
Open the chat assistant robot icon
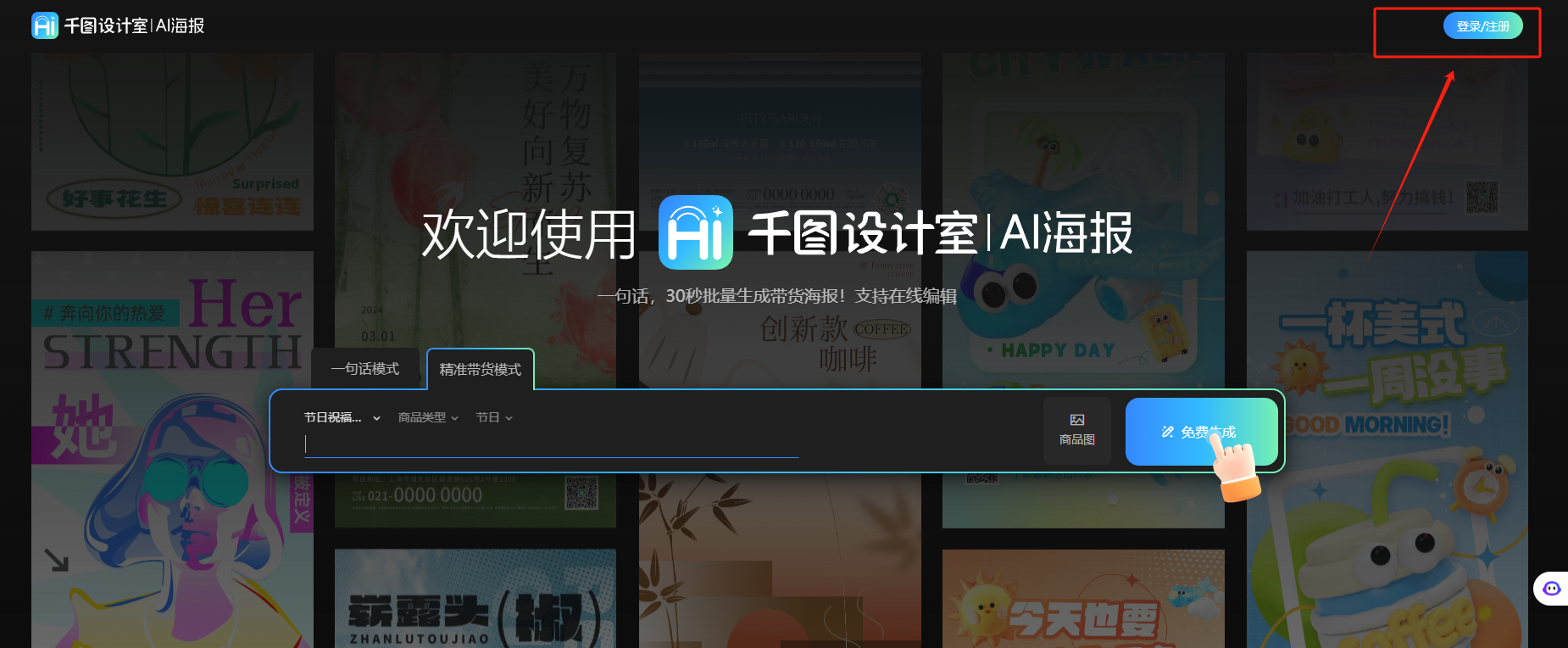(x=1551, y=588)
